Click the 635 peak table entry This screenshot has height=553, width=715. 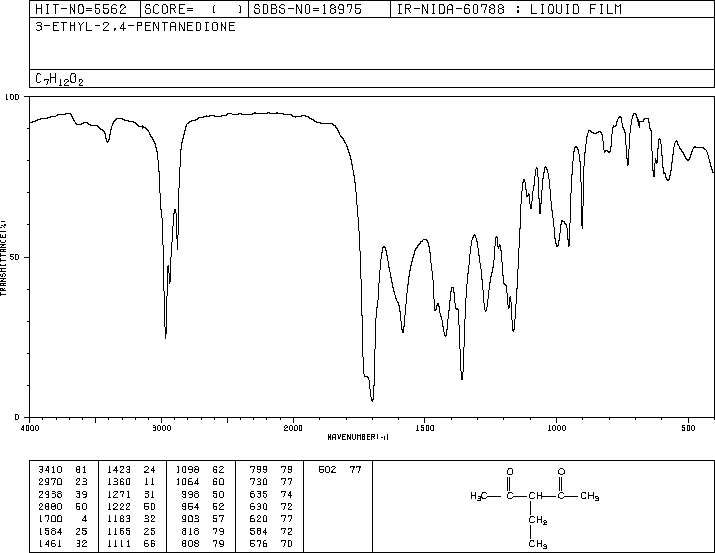pos(271,494)
